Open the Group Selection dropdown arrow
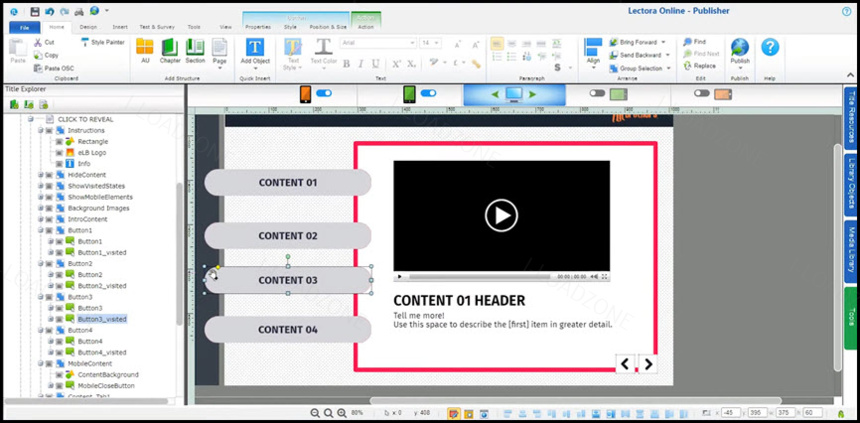Screen dimensions: 860x423 click(x=668, y=69)
